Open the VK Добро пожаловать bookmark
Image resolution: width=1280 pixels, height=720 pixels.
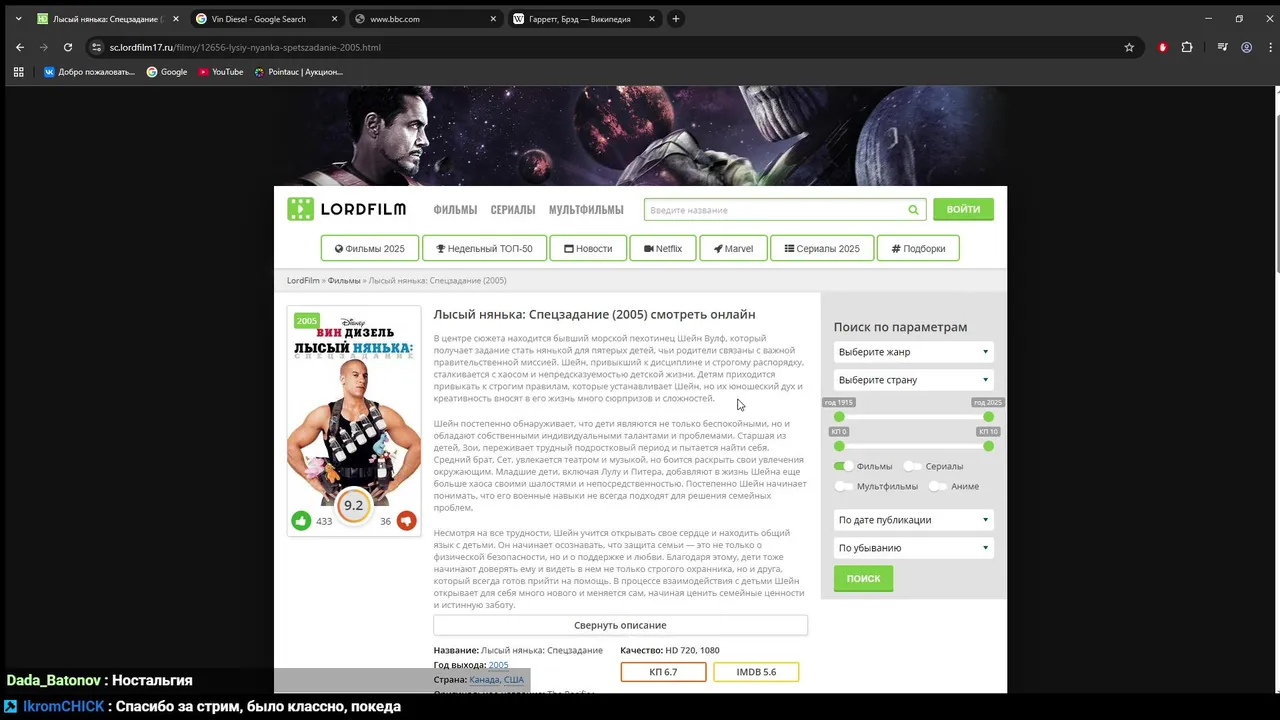[x=89, y=72]
